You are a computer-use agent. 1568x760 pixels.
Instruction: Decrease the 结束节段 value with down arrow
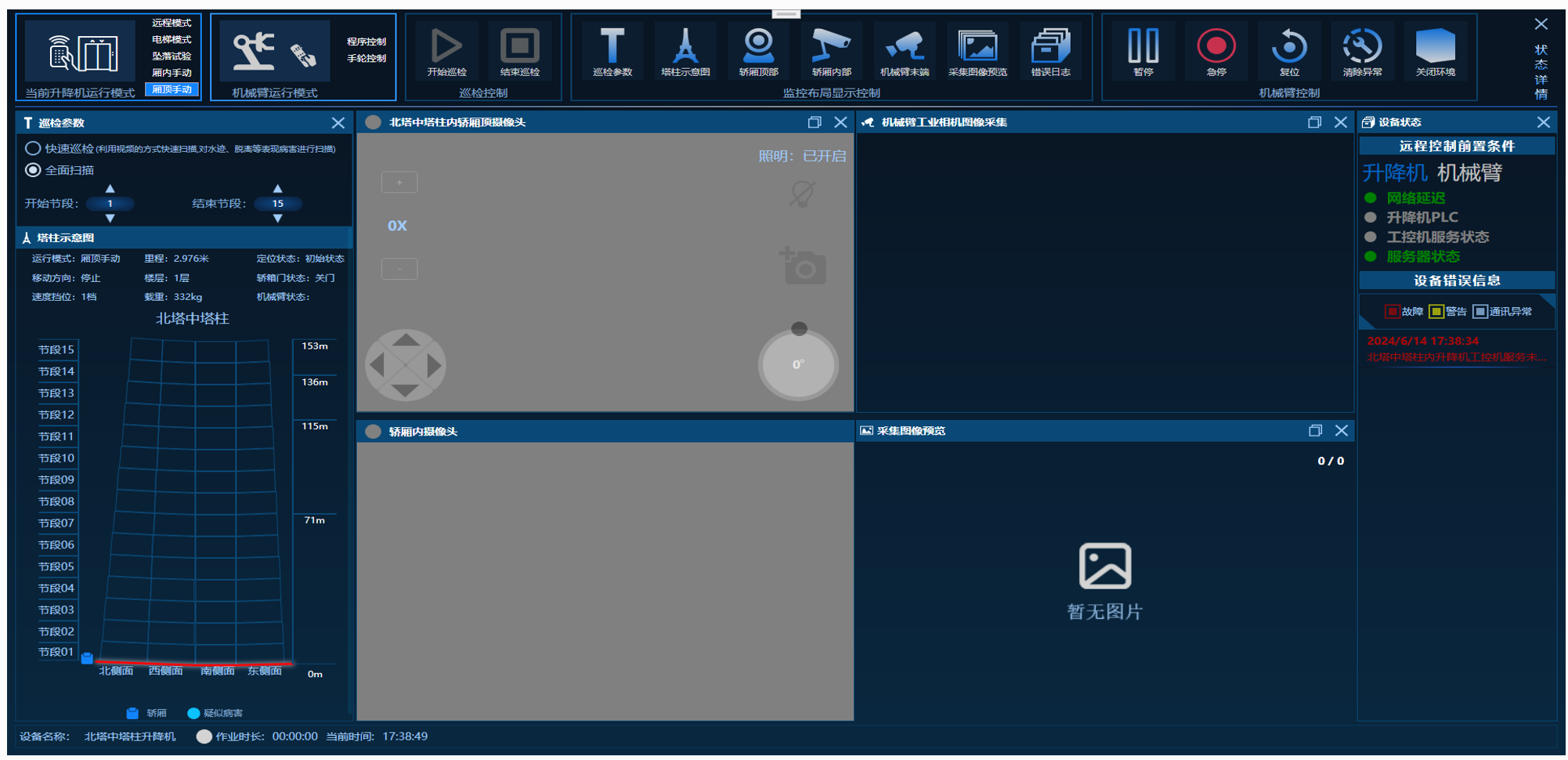click(x=277, y=219)
